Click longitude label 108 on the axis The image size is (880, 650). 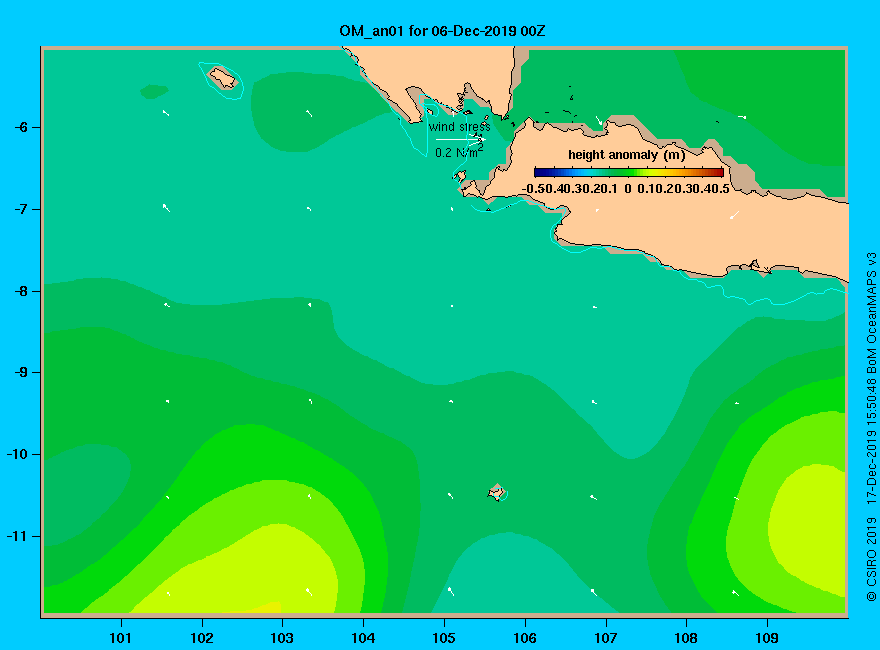(686, 638)
